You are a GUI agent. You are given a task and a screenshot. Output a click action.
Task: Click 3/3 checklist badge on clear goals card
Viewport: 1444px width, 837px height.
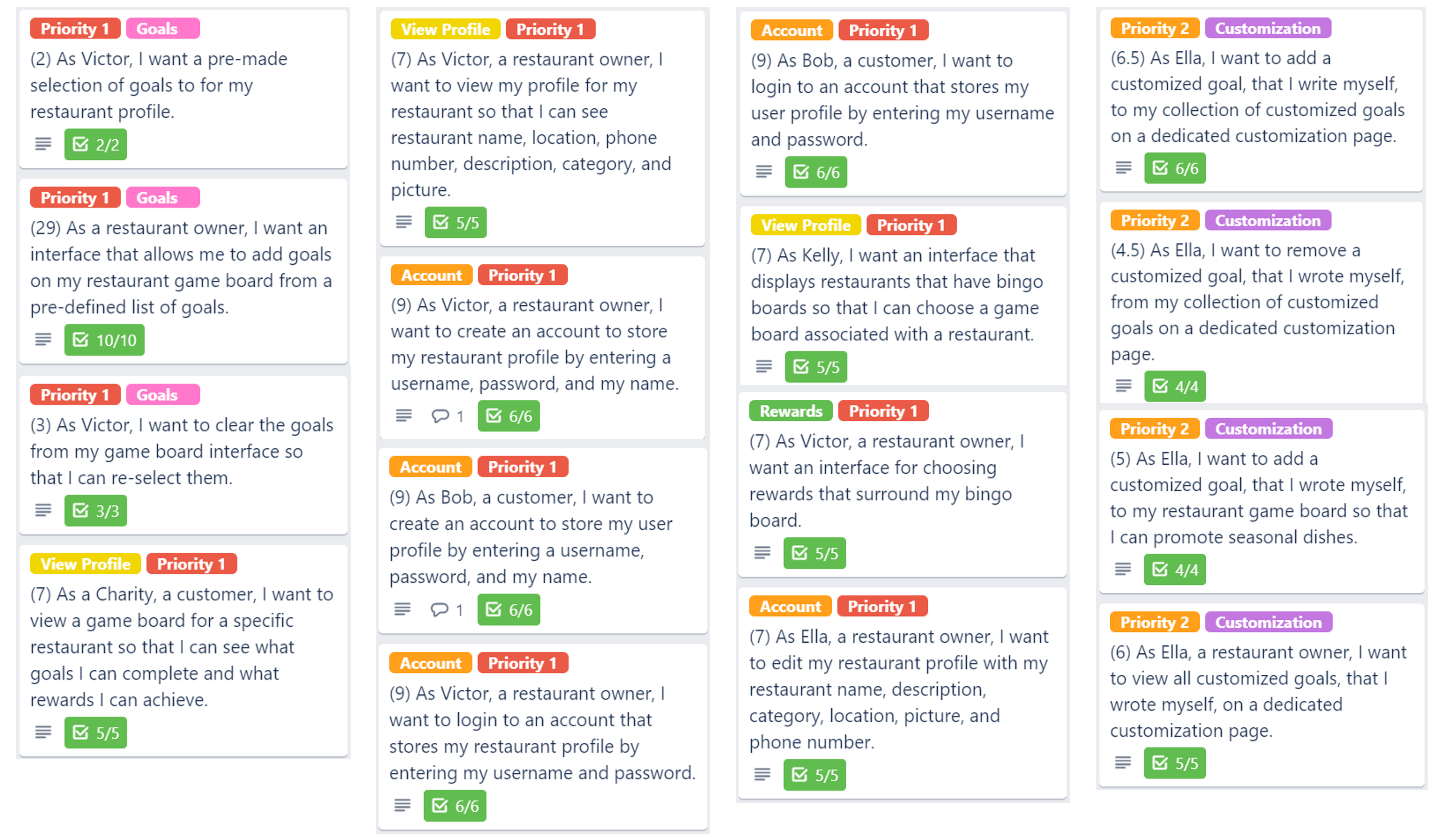(x=96, y=511)
